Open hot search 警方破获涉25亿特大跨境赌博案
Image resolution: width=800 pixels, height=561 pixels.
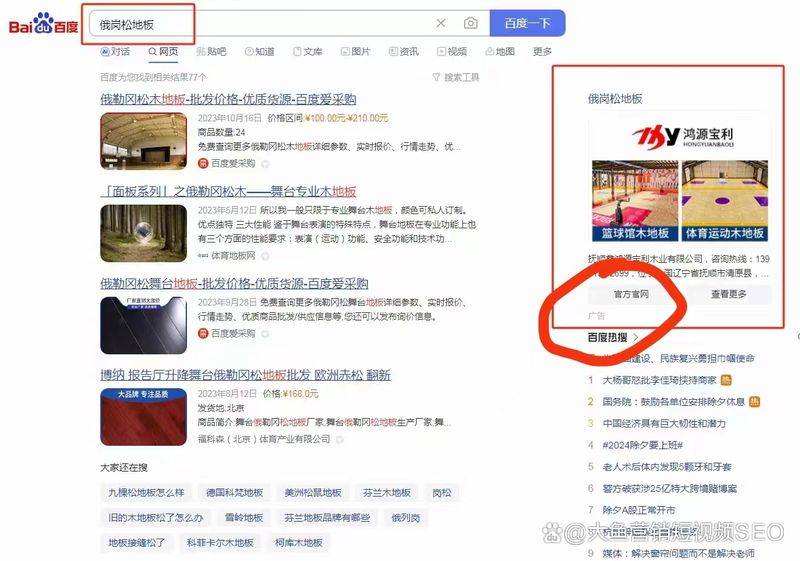point(669,488)
